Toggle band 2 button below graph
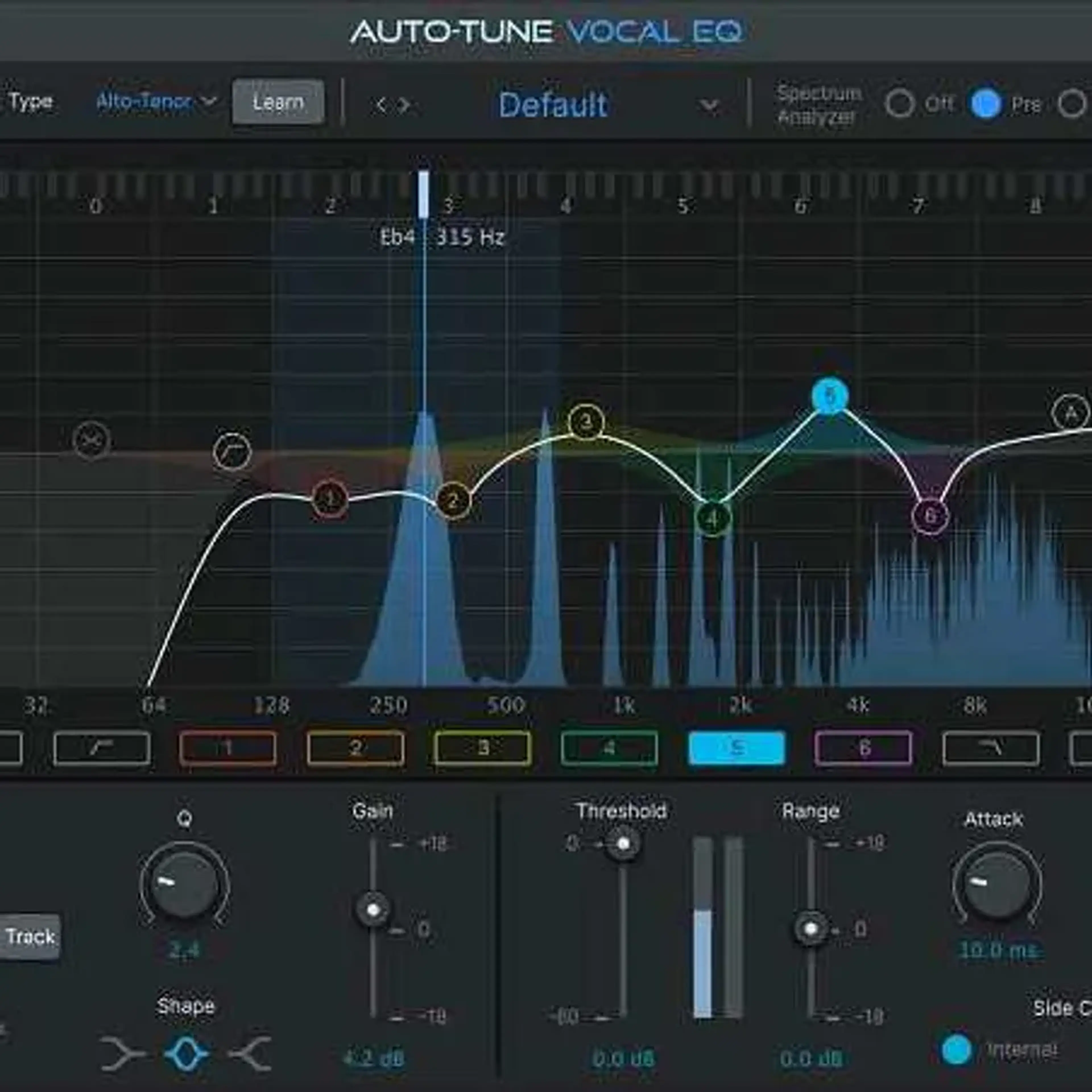Viewport: 1092px width, 1092px height. (355, 748)
